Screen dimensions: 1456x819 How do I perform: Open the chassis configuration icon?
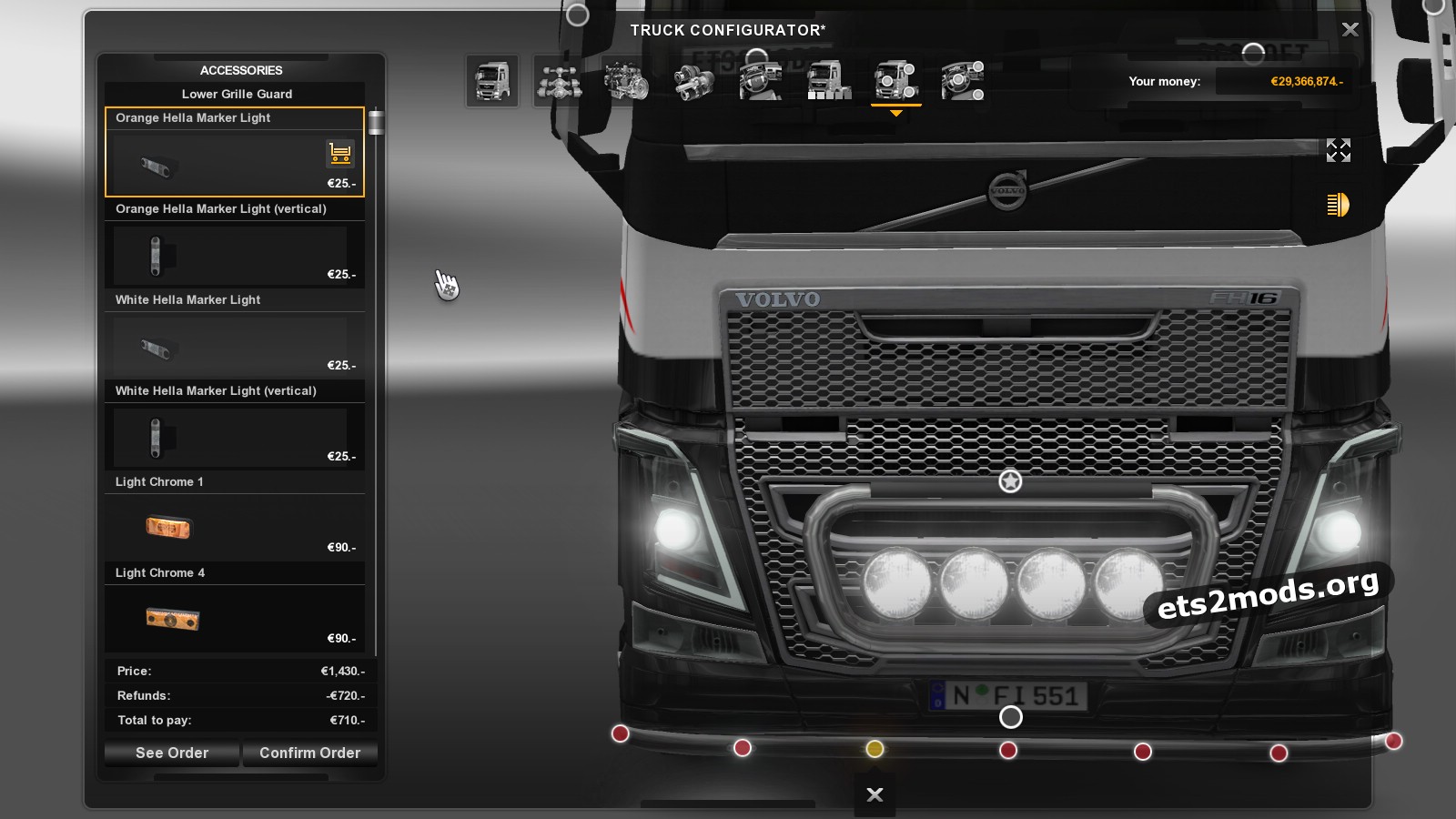560,81
